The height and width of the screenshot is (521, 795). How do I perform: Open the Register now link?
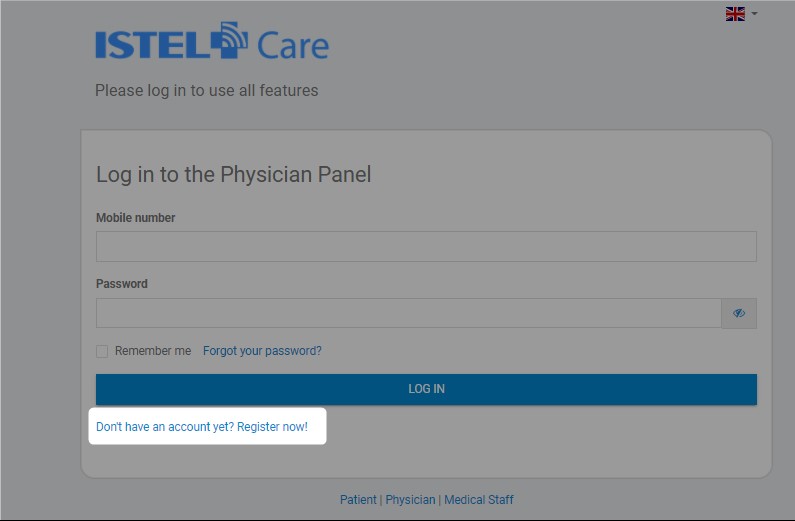point(202,427)
